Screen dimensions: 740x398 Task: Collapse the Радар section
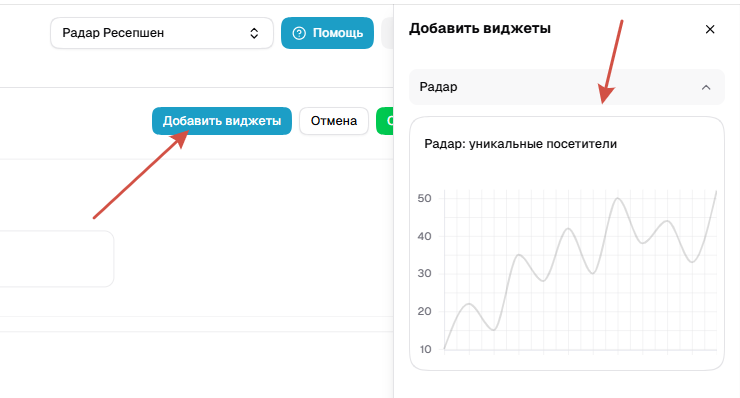click(566, 87)
